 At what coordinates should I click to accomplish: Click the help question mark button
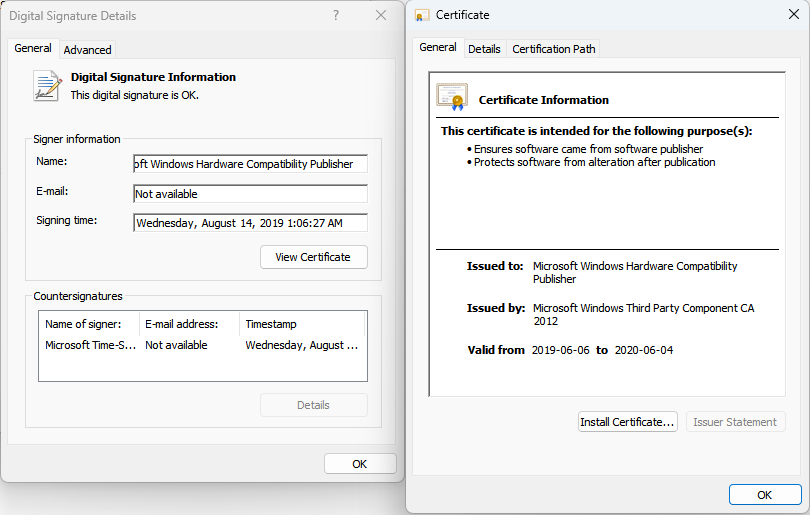(335, 16)
